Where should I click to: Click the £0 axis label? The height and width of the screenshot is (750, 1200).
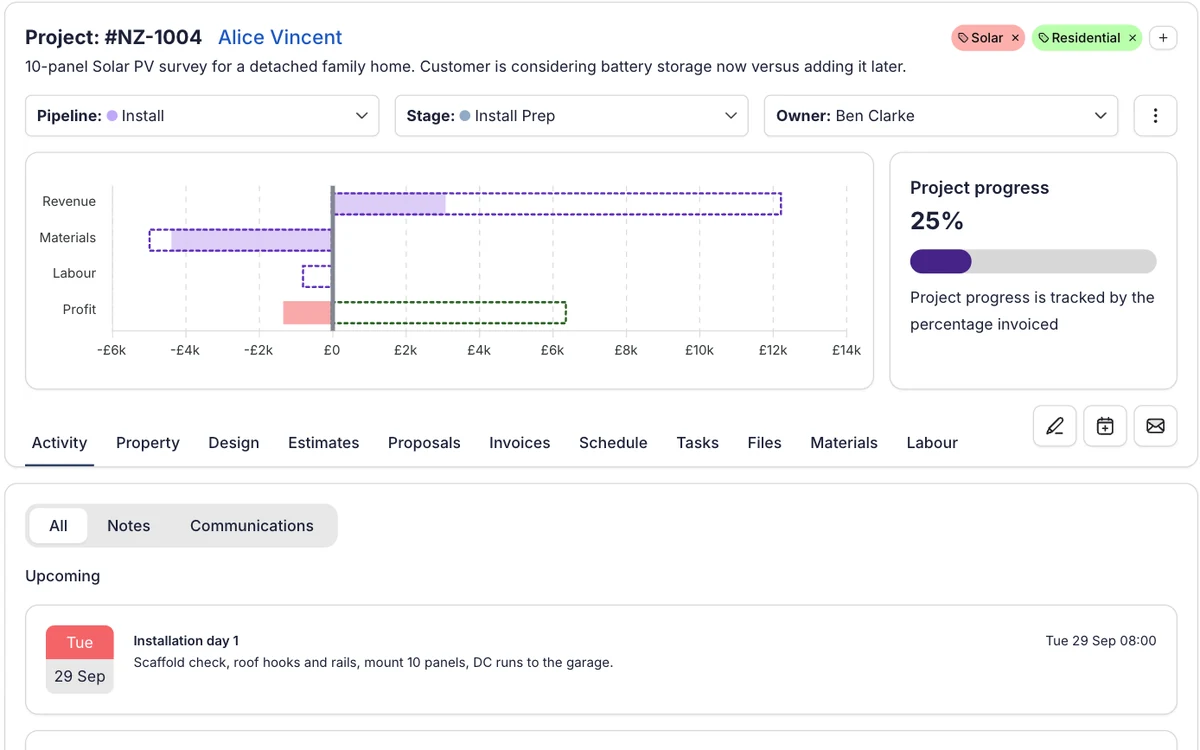pyautogui.click(x=332, y=350)
